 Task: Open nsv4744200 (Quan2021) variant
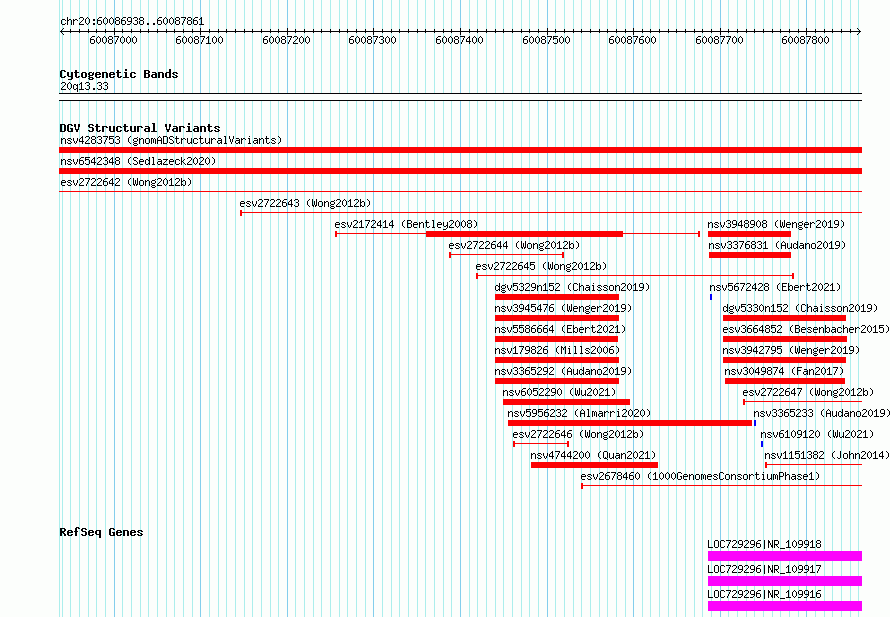(x=593, y=455)
